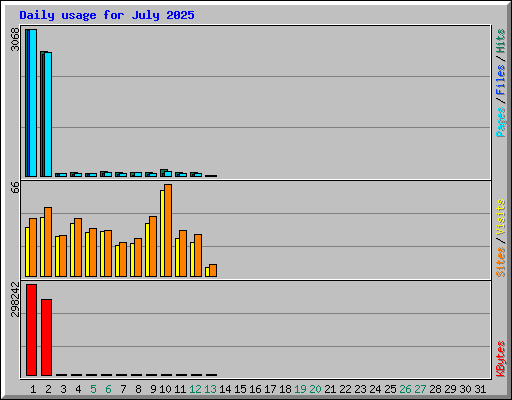Viewport: 512px width, 400px height.
Task: Click day label 16 on x-axis
Action: coord(255,389)
